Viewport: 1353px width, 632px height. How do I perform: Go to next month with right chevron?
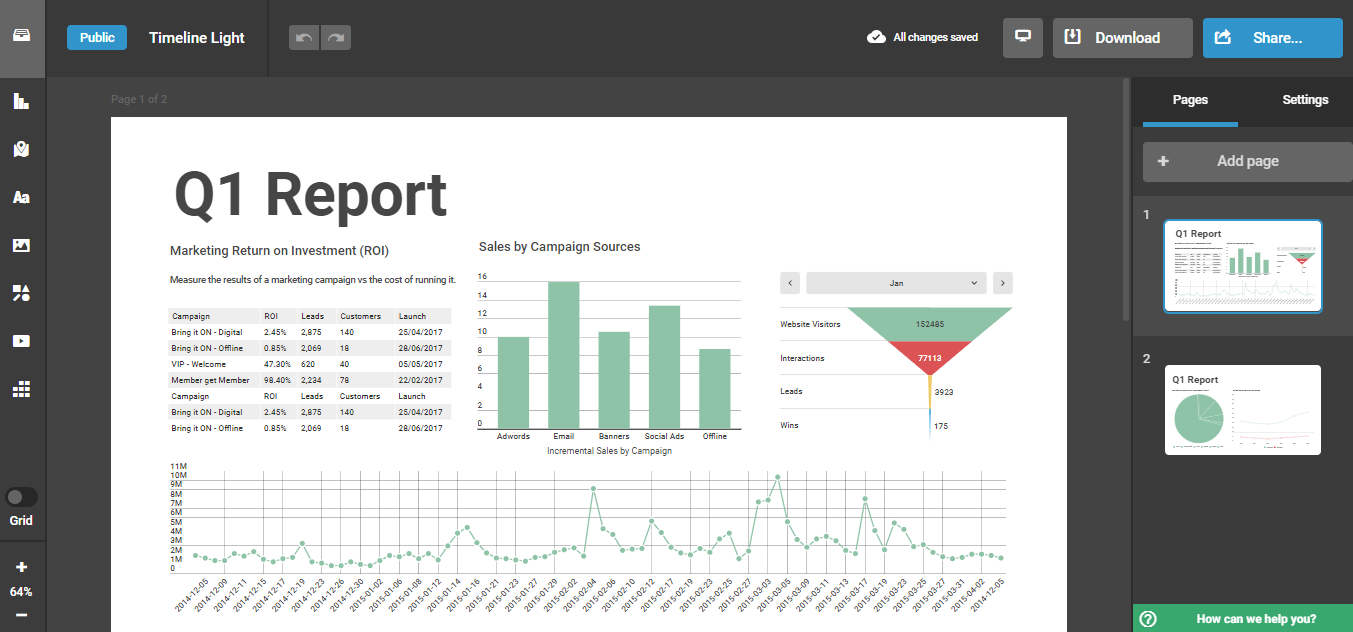click(1003, 283)
